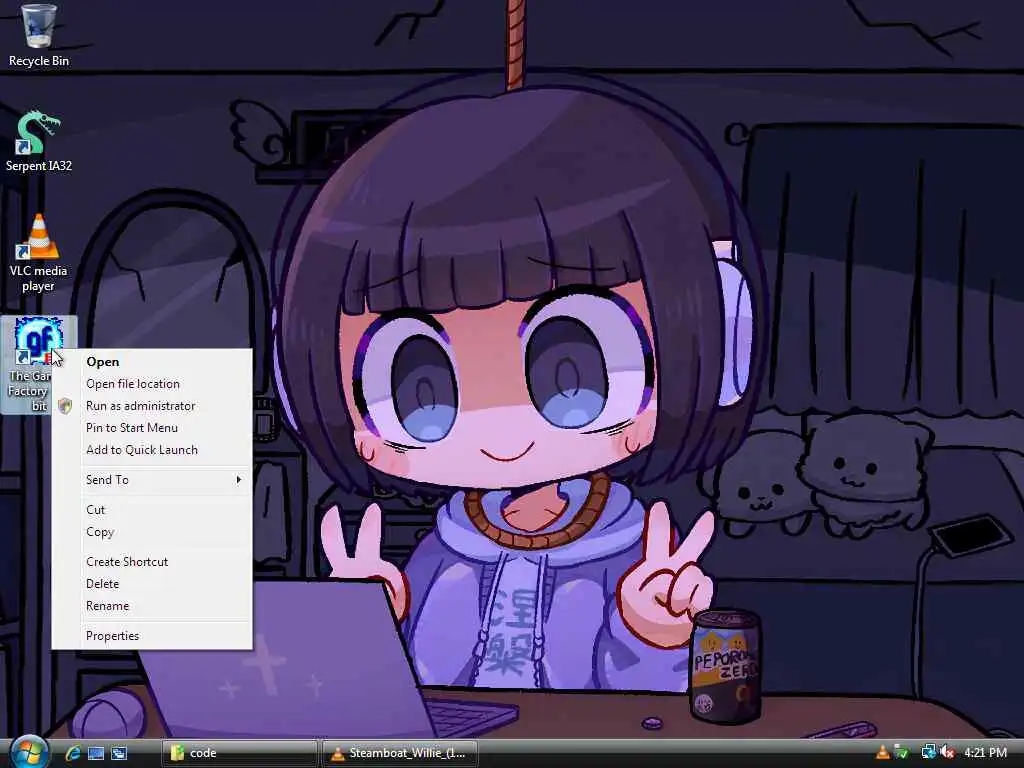Open Properties from the context menu
This screenshot has width=1024, height=768.
coord(152,636)
